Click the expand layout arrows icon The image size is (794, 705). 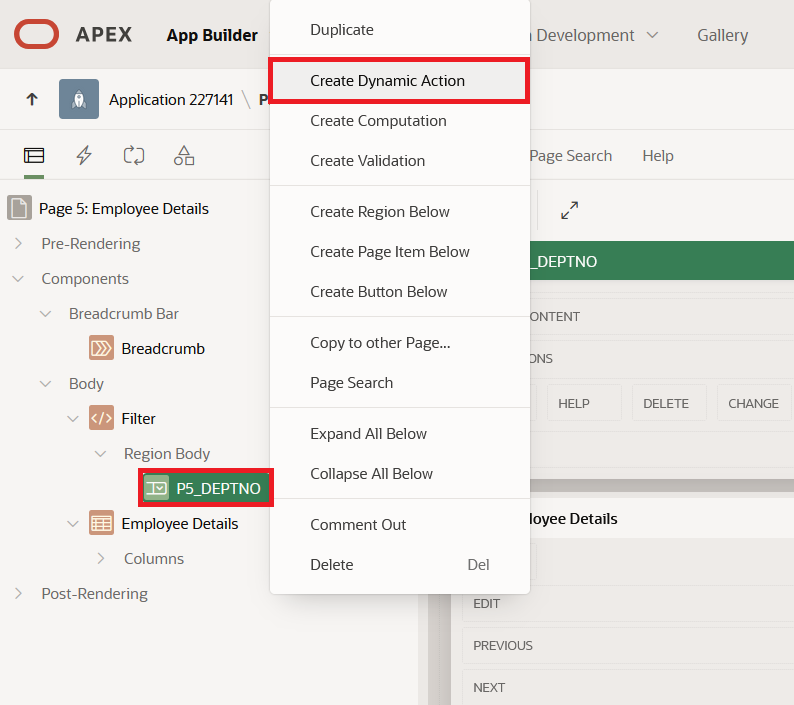coord(570,210)
